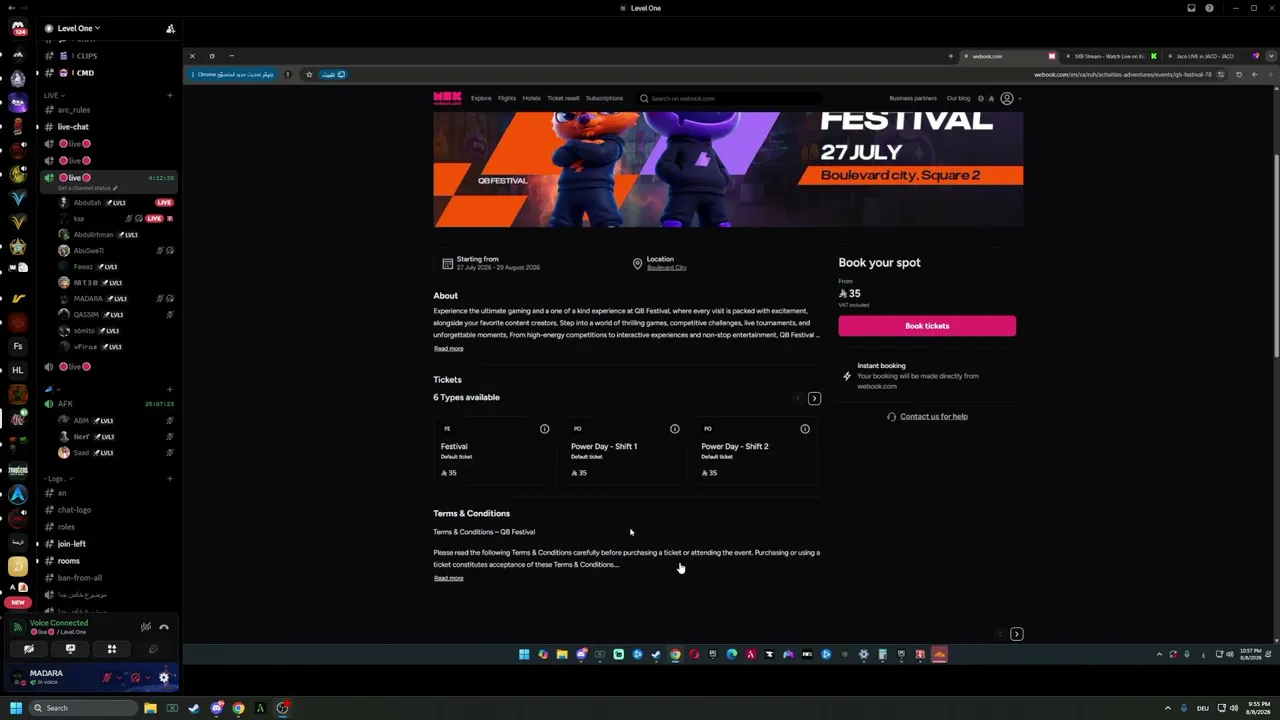The height and width of the screenshot is (720, 1280).
Task: Select user Saad in AFK channel
Action: (x=116, y=452)
